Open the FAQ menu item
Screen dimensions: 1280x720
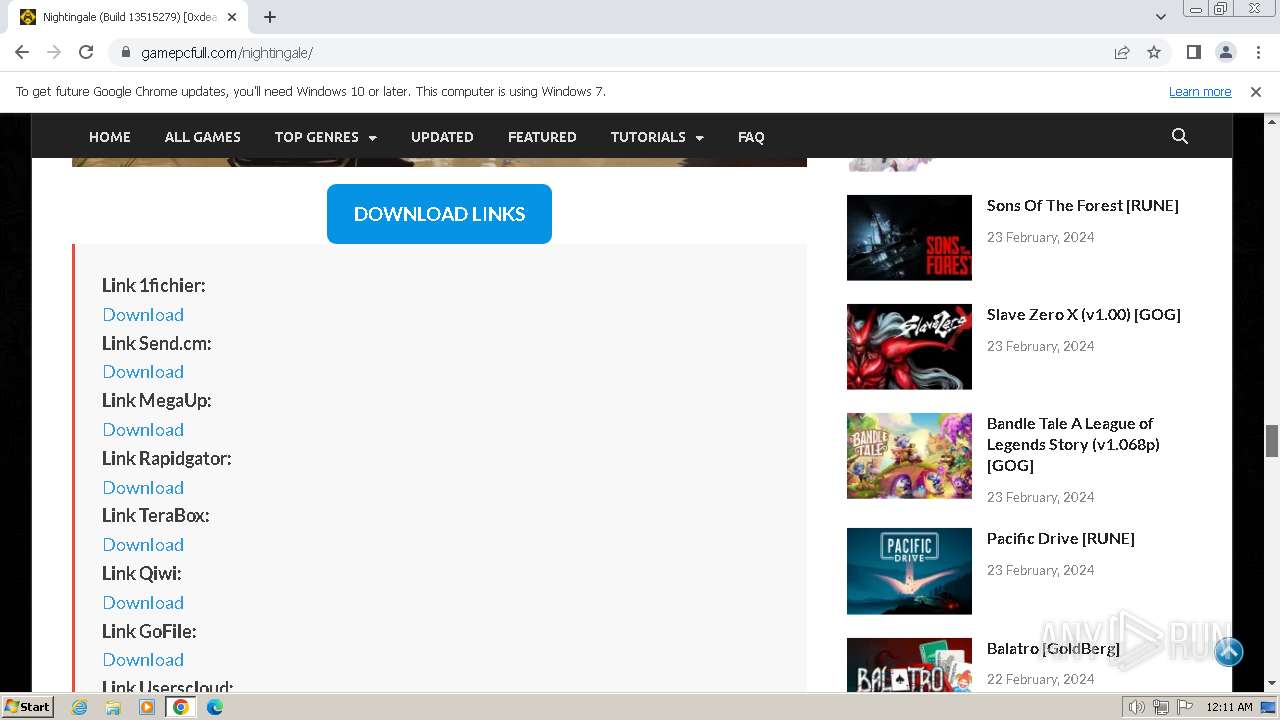click(x=751, y=137)
